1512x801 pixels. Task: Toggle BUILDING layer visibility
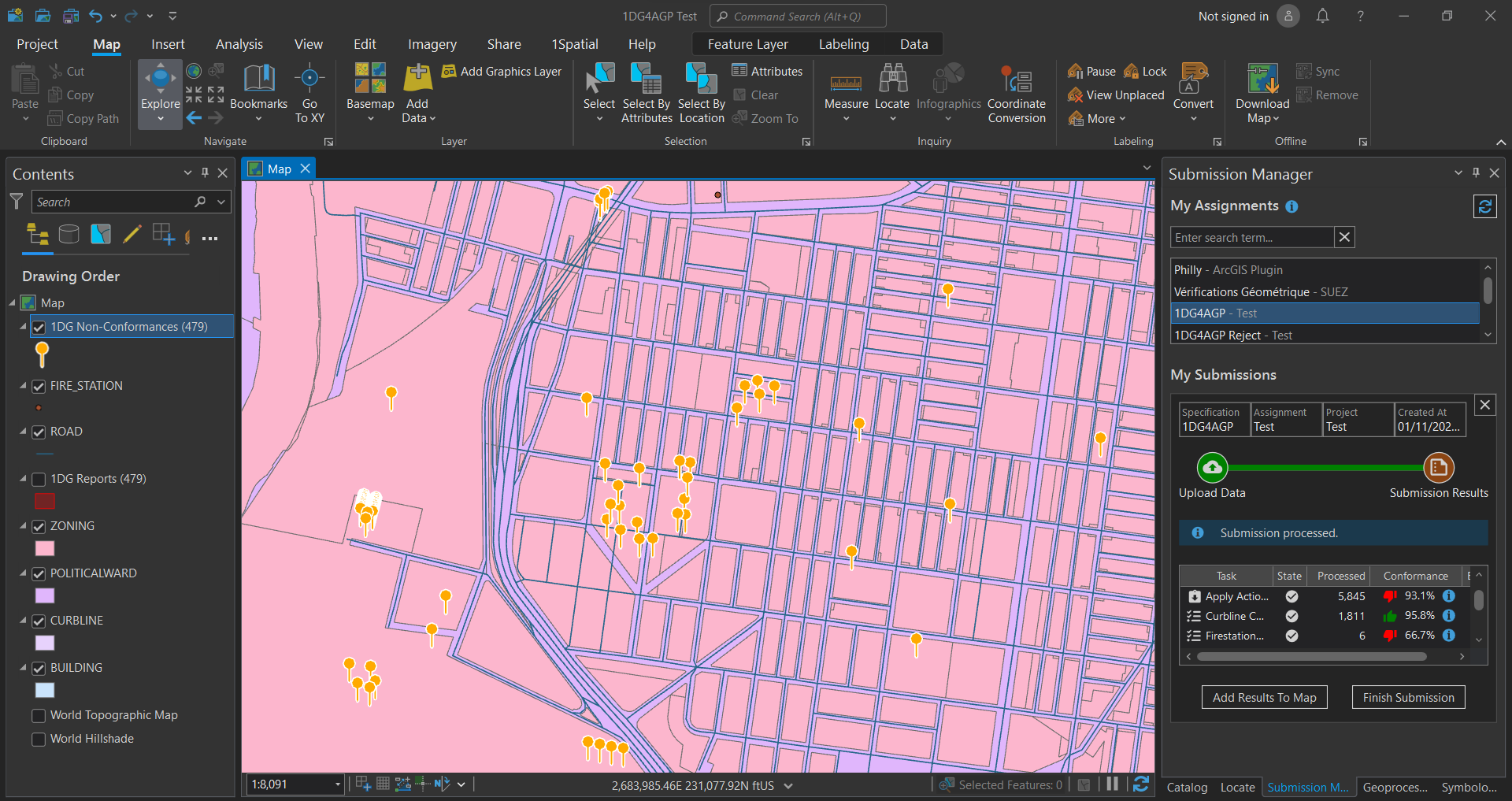(38, 668)
